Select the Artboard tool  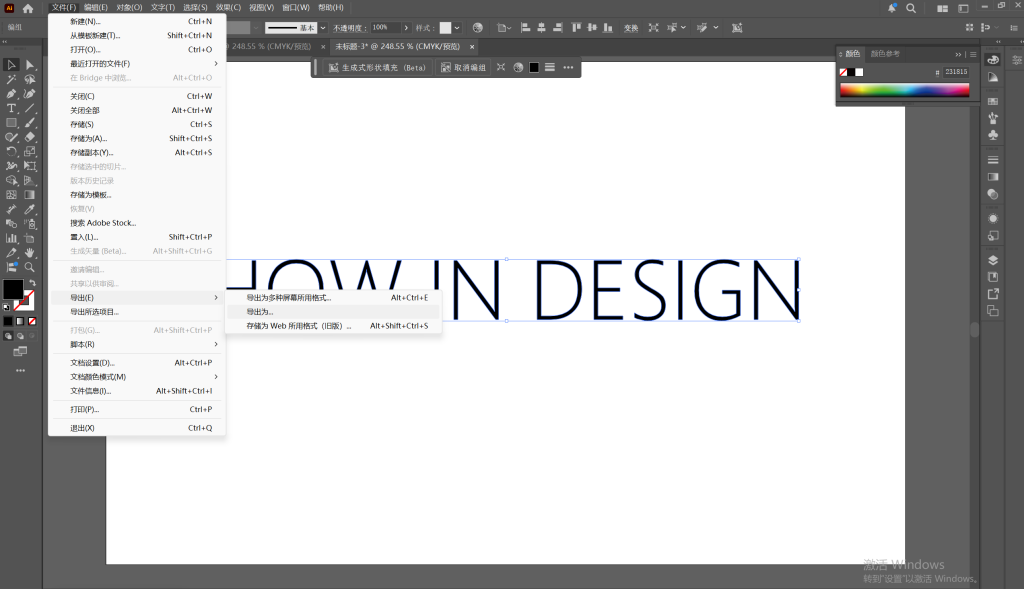(29, 238)
